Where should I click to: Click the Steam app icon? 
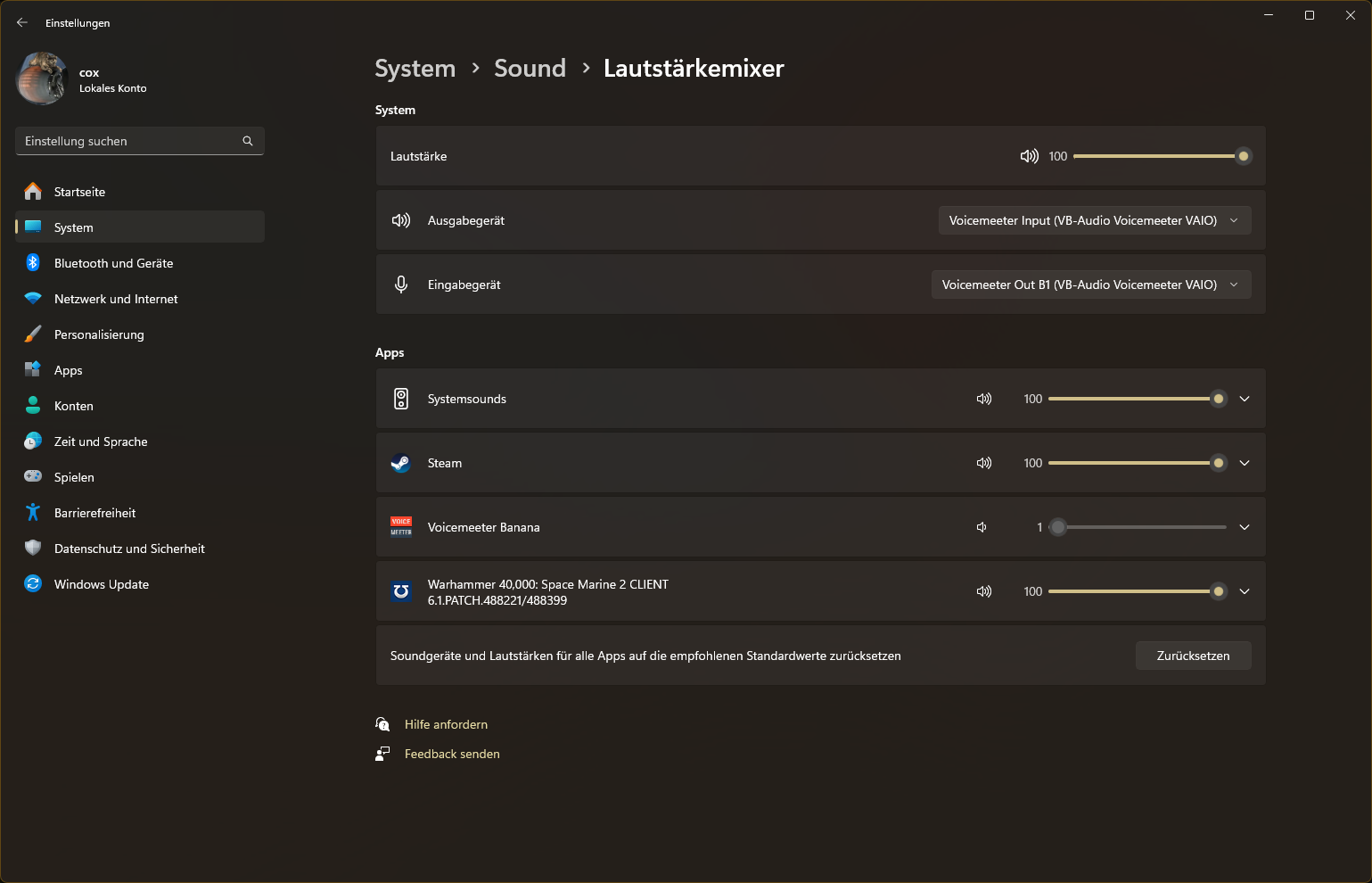pos(401,463)
